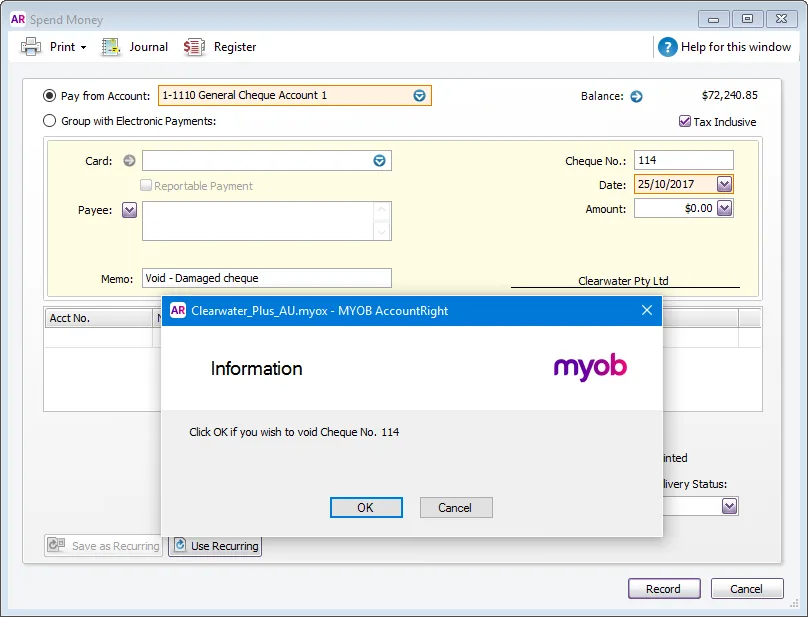This screenshot has width=808, height=617.
Task: Open the Delivery Status dropdown
Action: [x=729, y=506]
